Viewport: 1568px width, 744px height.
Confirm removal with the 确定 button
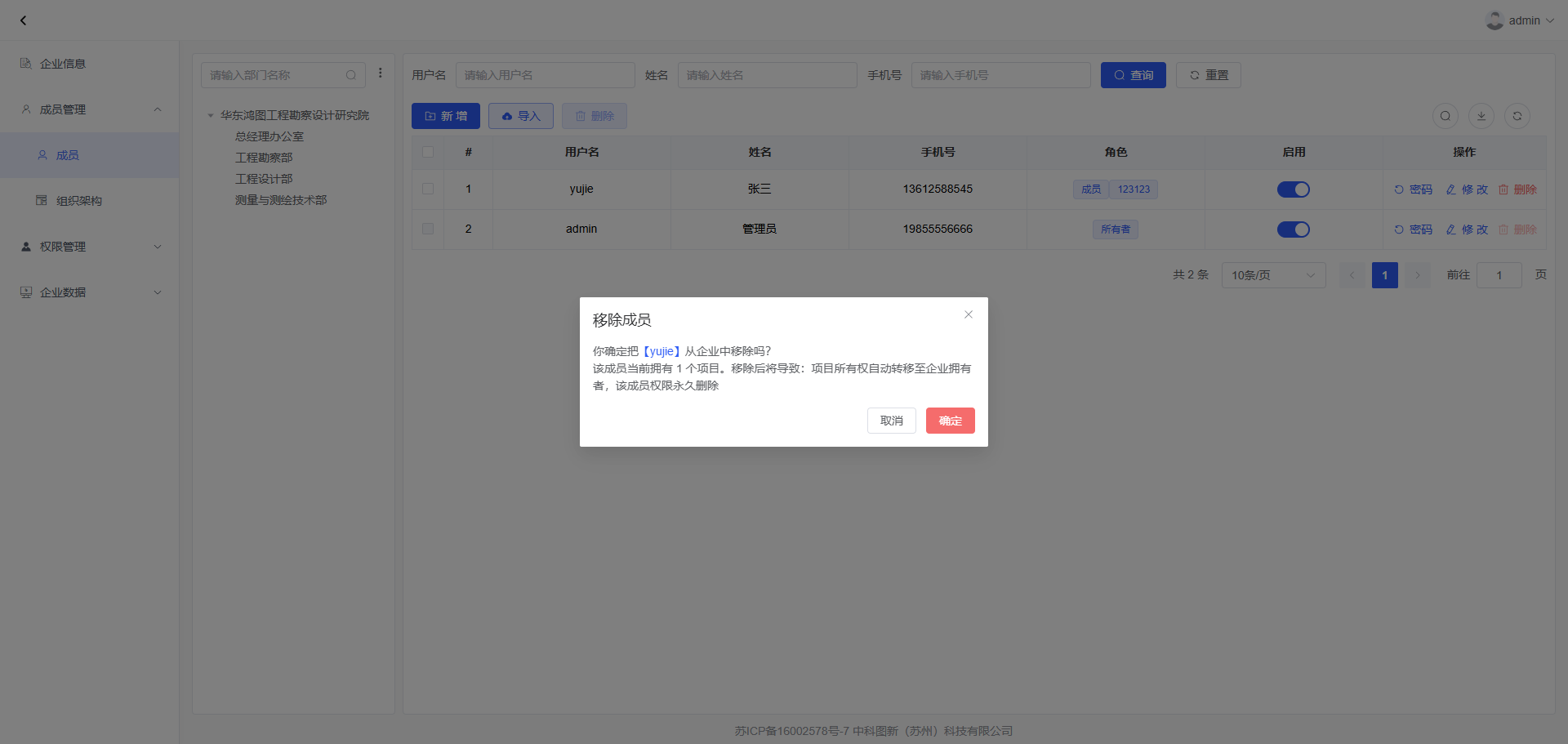pos(950,421)
